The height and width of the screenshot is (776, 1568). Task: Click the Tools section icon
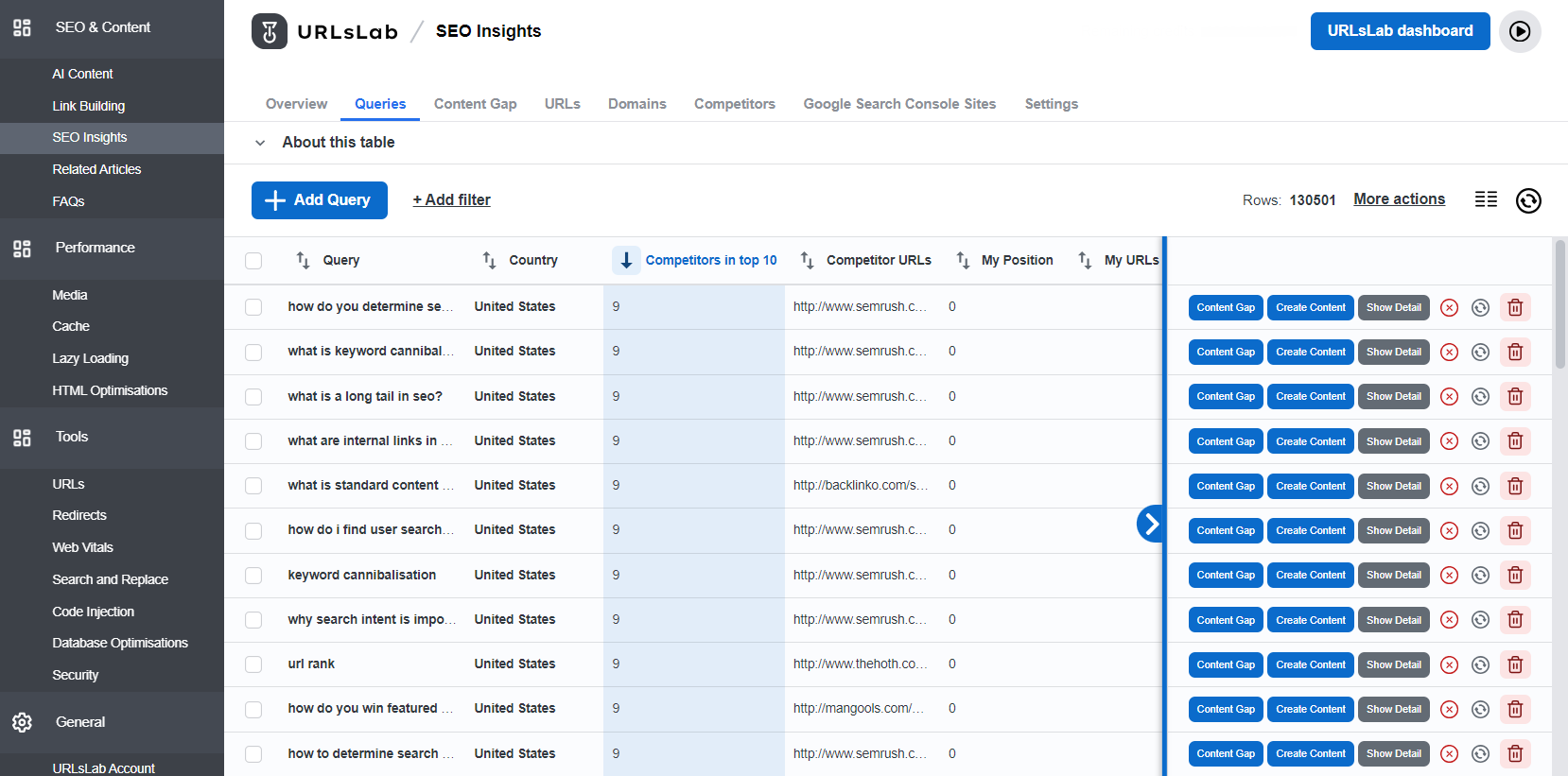coord(22,438)
